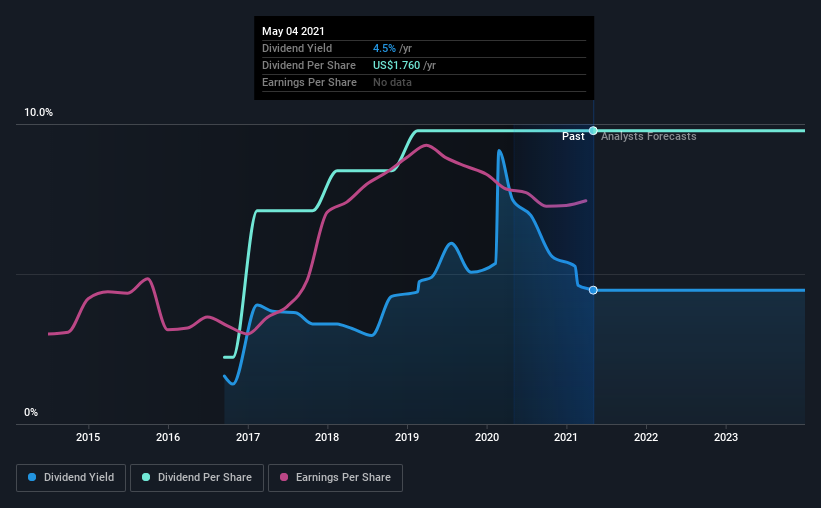Screen dimensions: 821x508
Task: Select the Dividend Per Share data point marker
Action: [593, 130]
